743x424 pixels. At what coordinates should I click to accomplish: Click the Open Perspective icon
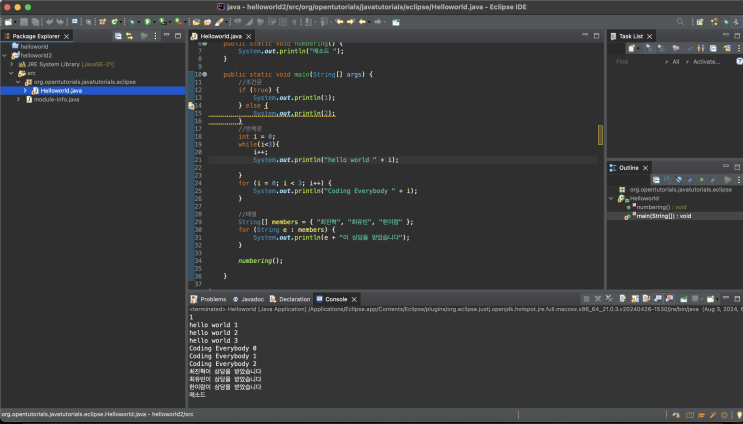(700, 22)
